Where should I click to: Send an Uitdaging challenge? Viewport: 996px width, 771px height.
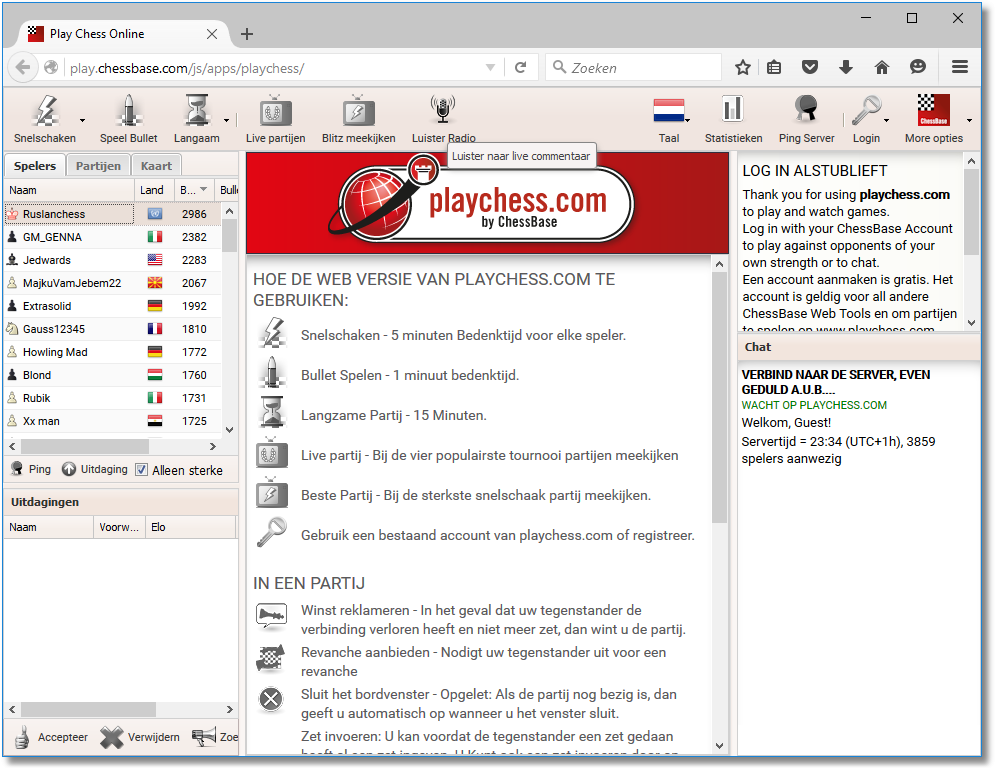point(94,470)
